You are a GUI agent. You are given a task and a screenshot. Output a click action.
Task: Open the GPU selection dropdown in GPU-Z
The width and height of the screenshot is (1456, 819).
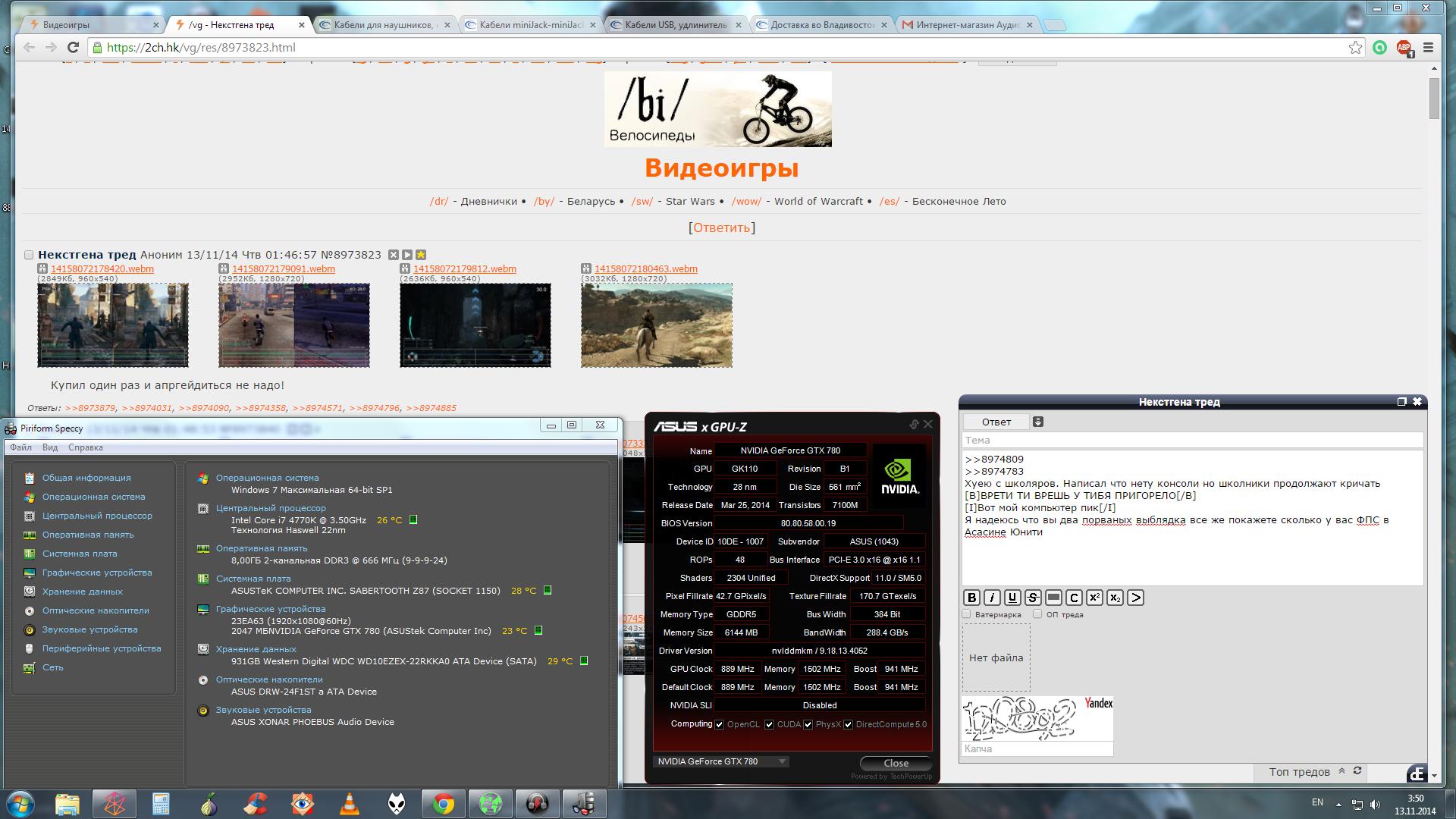[720, 761]
